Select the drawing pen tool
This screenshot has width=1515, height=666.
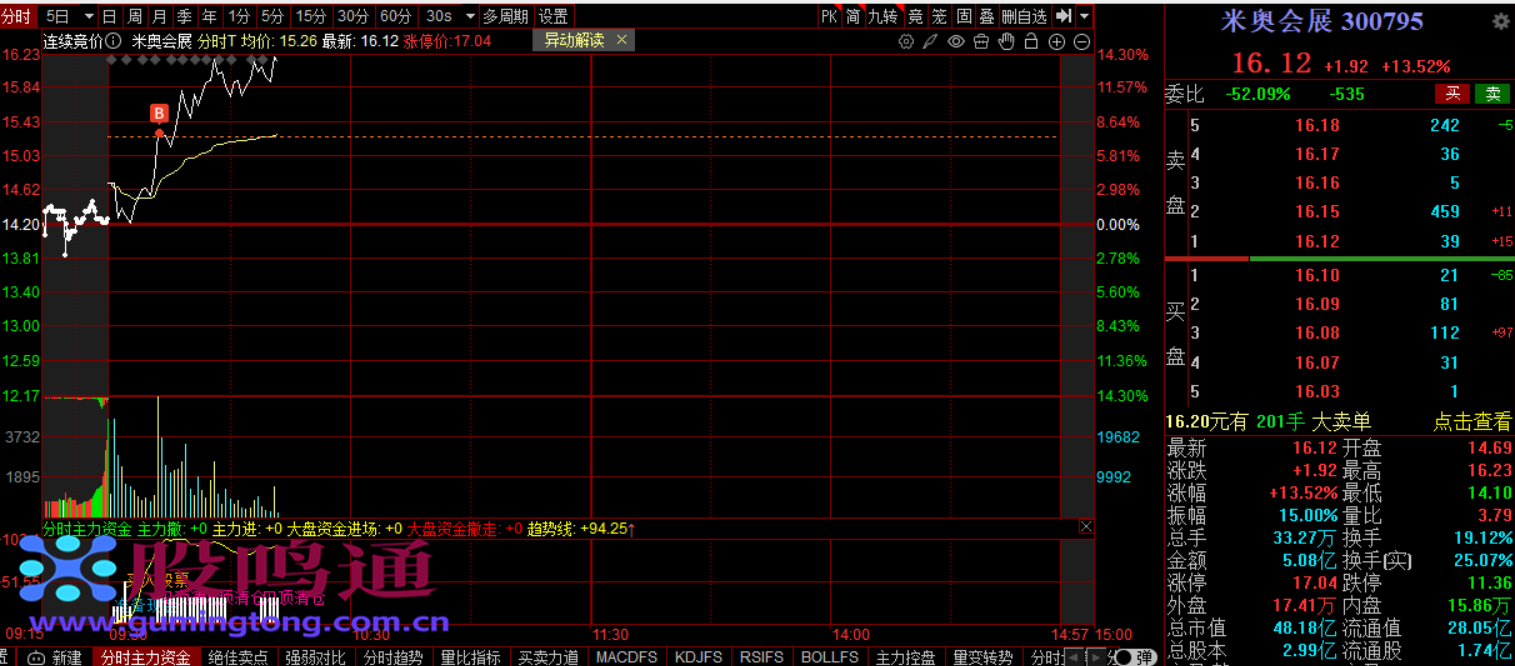931,41
